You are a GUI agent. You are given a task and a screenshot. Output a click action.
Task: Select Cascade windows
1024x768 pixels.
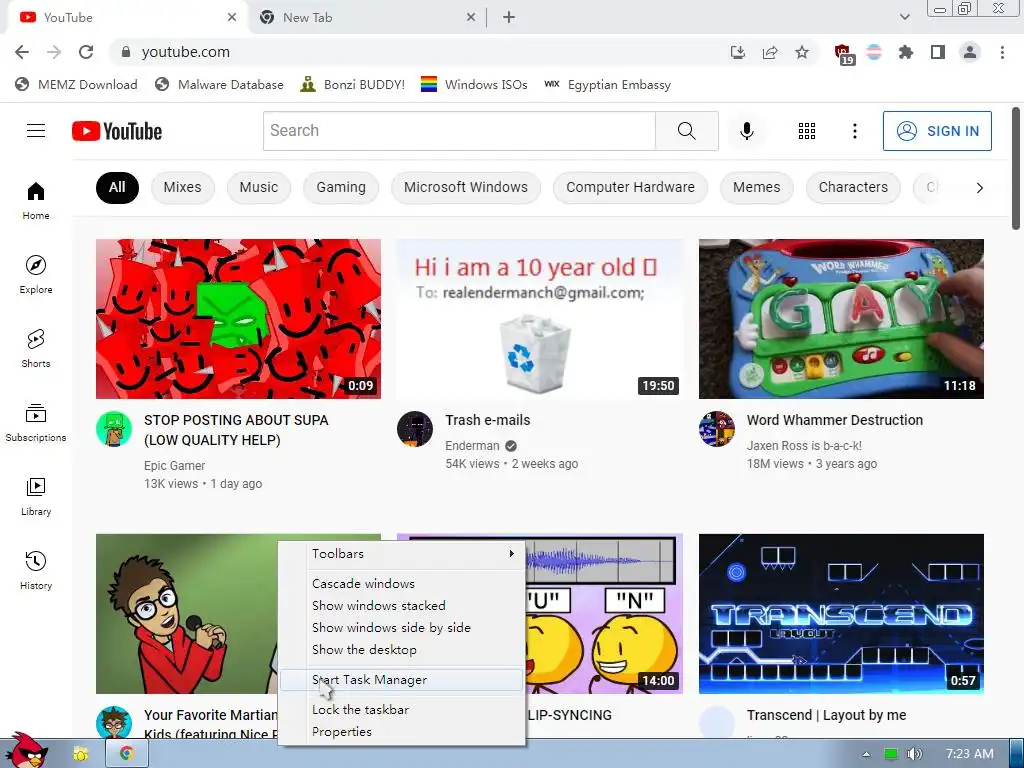click(x=402, y=583)
